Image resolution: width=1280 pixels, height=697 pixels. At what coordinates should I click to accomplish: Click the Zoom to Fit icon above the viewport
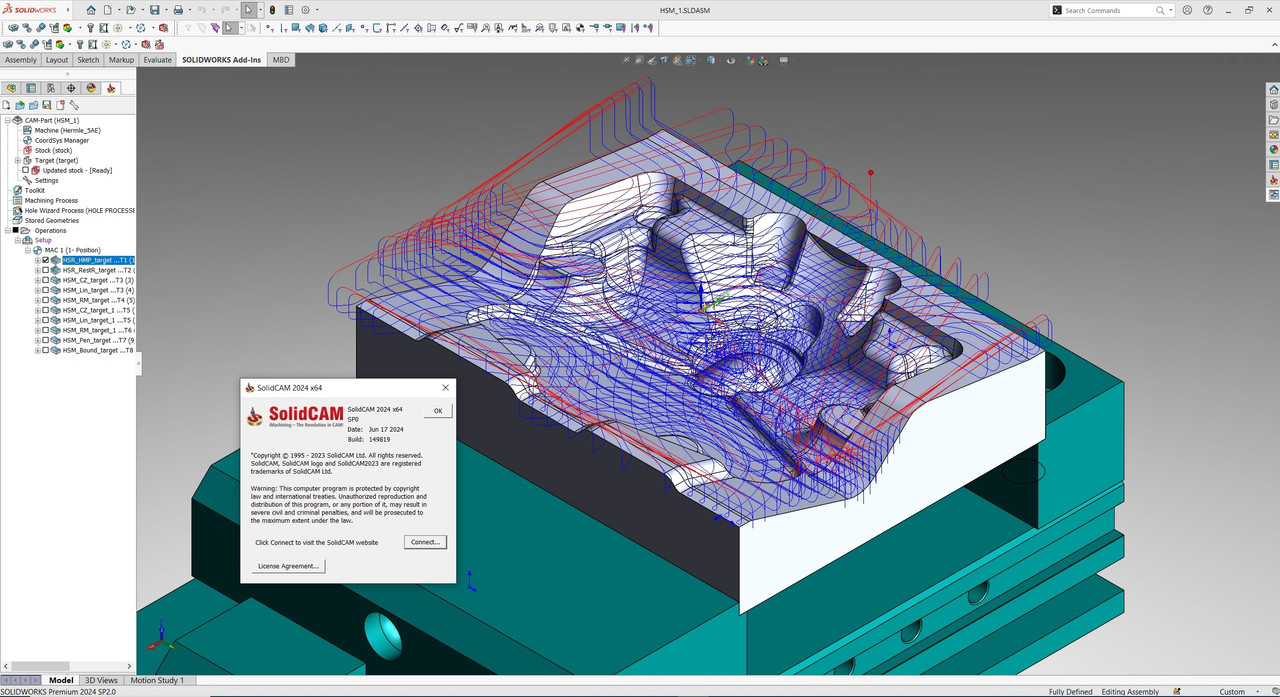click(626, 60)
